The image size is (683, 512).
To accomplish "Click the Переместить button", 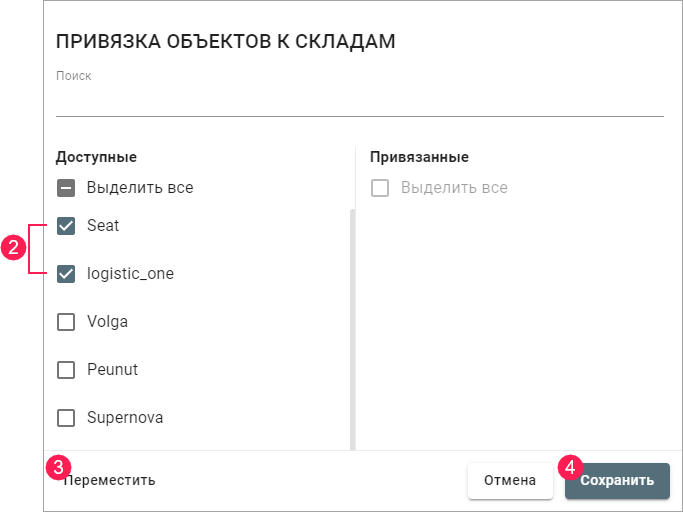I will (x=110, y=480).
